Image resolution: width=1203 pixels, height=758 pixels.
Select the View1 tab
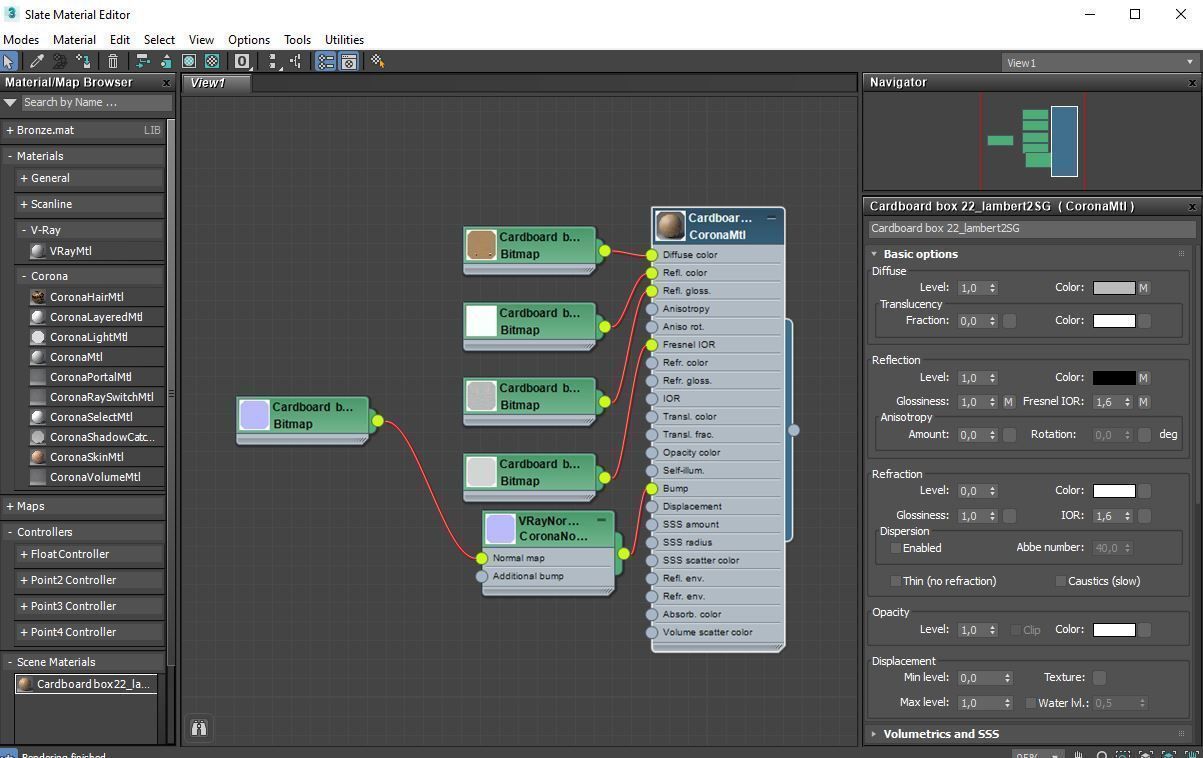[215, 83]
